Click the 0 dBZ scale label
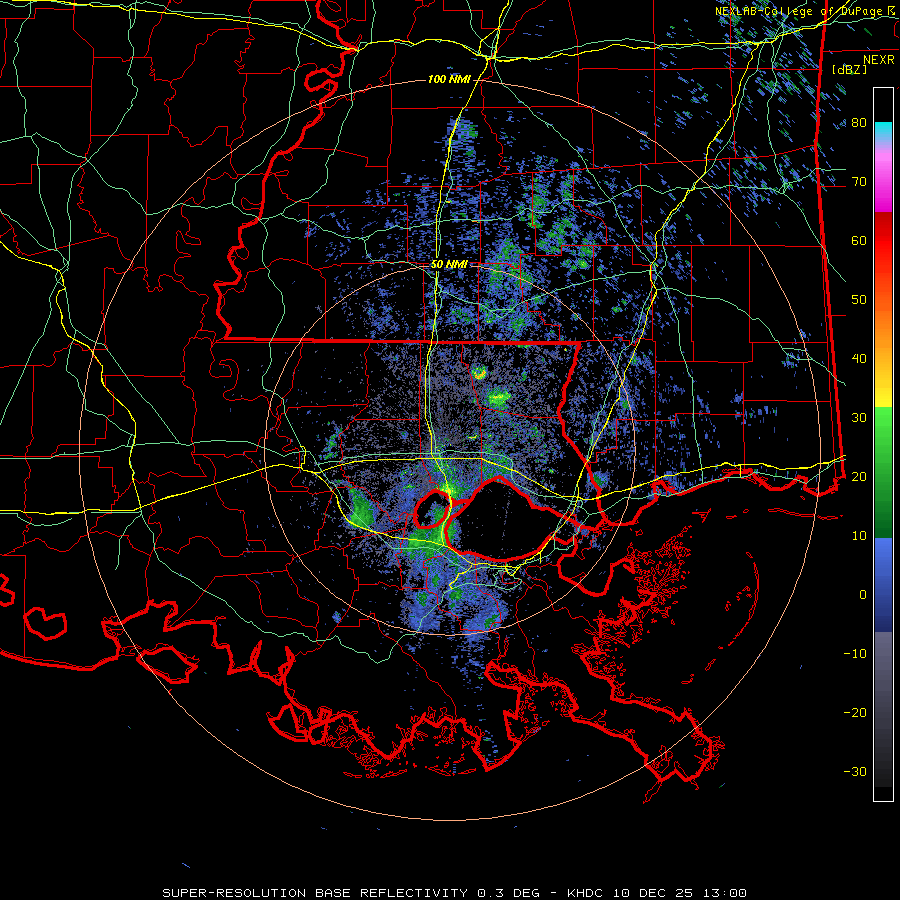Viewport: 900px width, 900px height. click(x=863, y=595)
